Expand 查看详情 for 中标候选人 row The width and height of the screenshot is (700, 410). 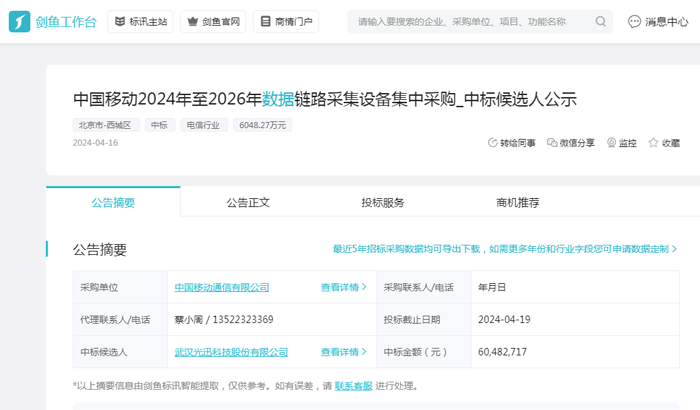point(343,352)
